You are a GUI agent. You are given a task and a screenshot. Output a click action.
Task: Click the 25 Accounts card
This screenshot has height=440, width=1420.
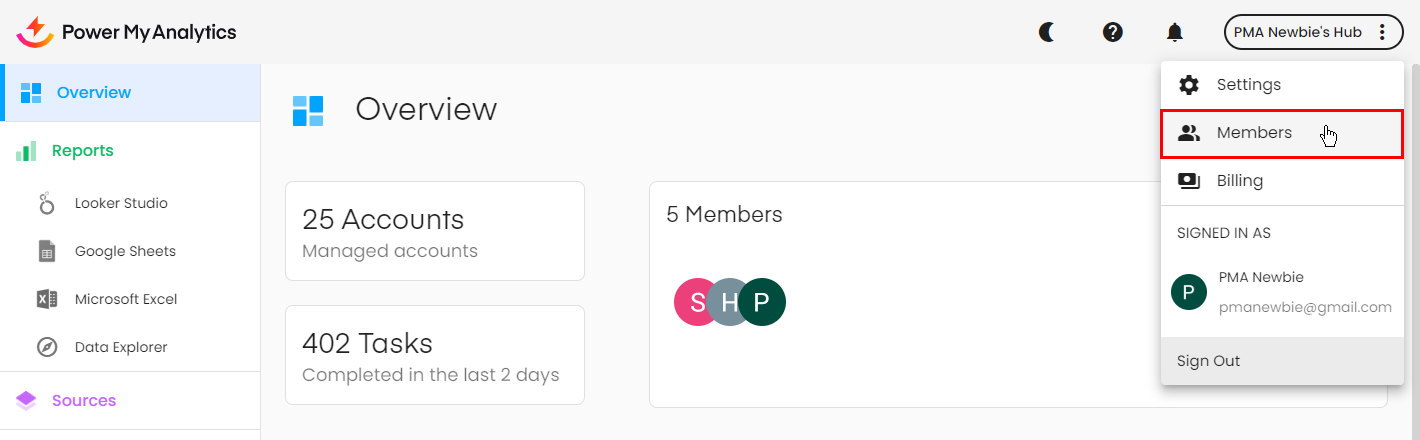434,231
